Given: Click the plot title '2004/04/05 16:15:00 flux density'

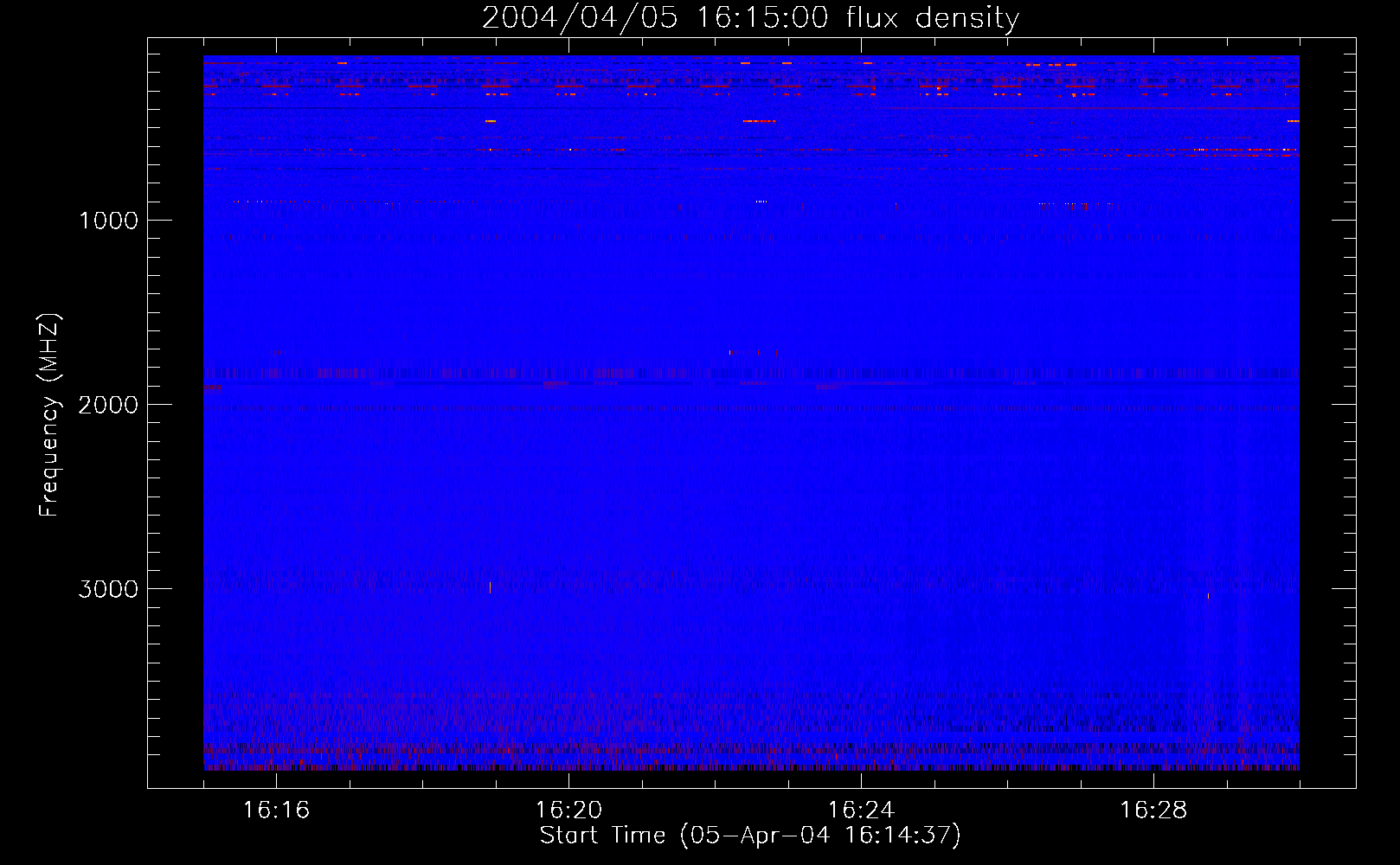Looking at the screenshot, I should 750,18.
